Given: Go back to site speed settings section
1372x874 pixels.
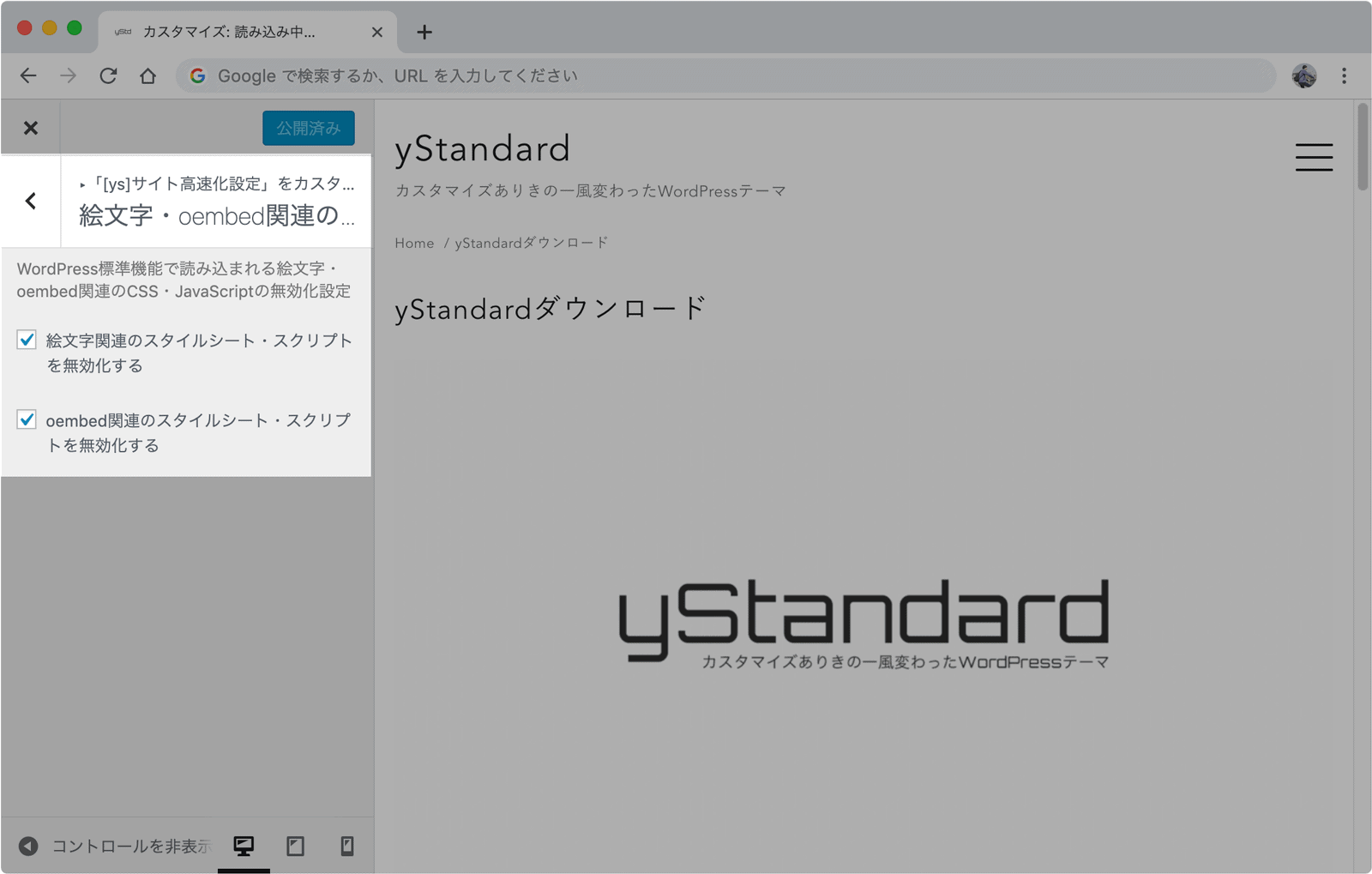Looking at the screenshot, I should pos(31,202).
